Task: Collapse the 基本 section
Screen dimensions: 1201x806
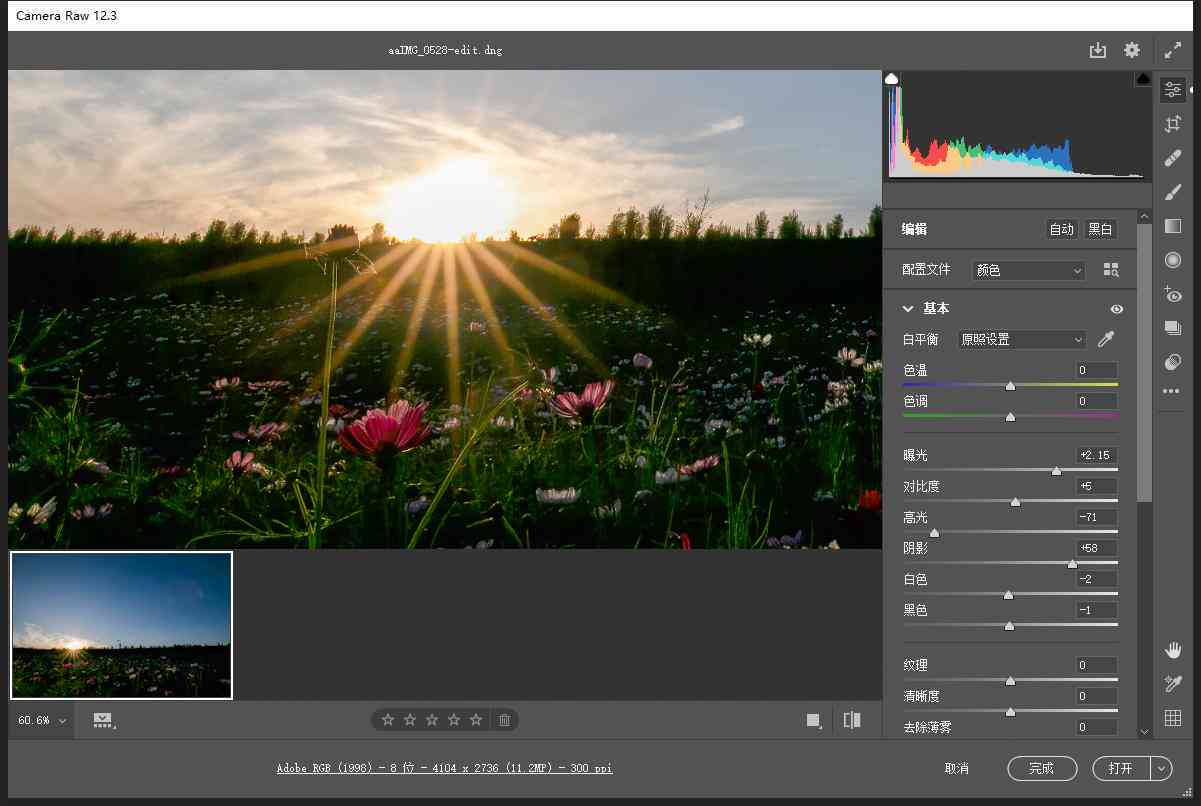Action: point(908,309)
